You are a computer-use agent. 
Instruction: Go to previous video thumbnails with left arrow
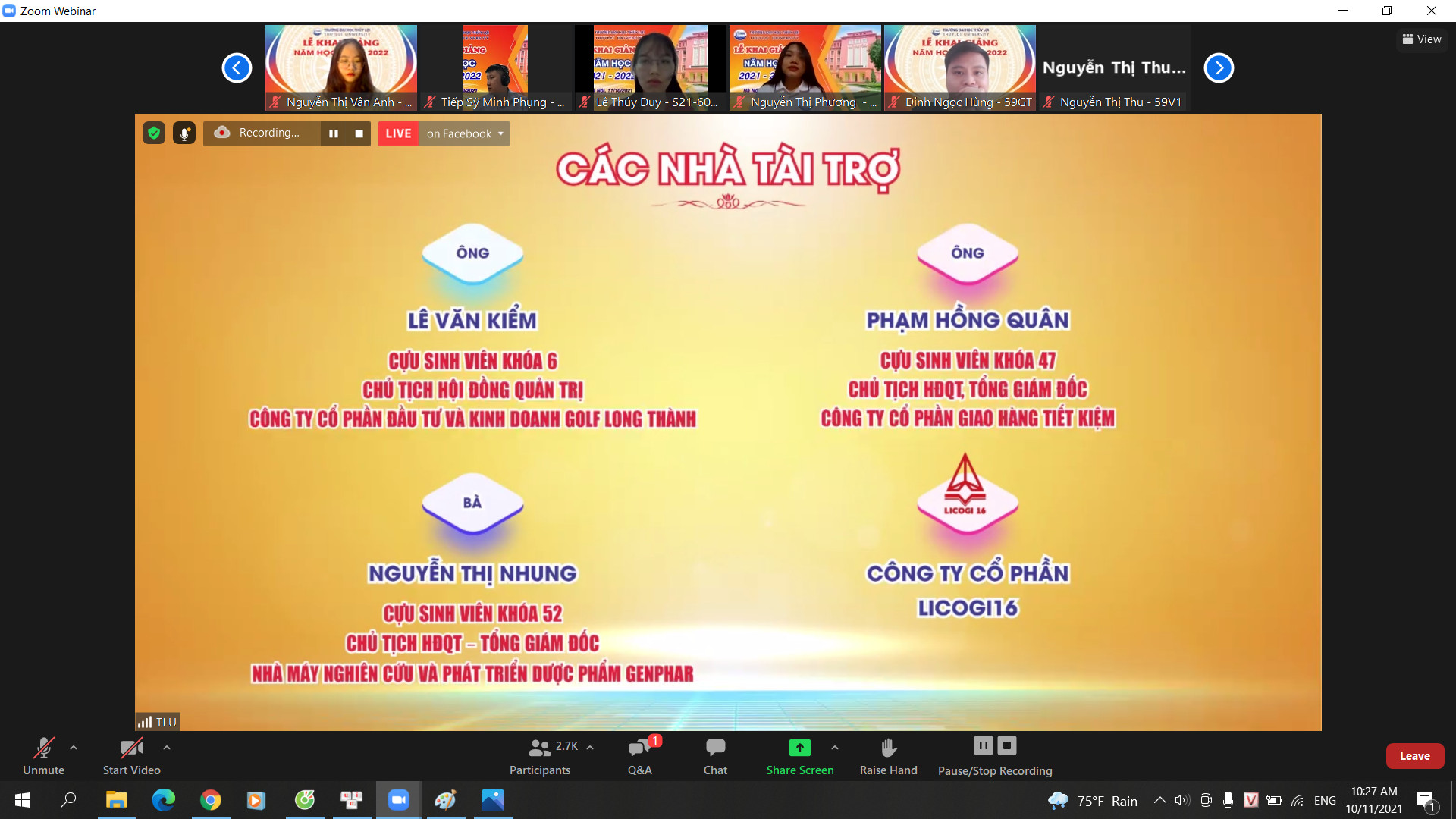pyautogui.click(x=237, y=68)
